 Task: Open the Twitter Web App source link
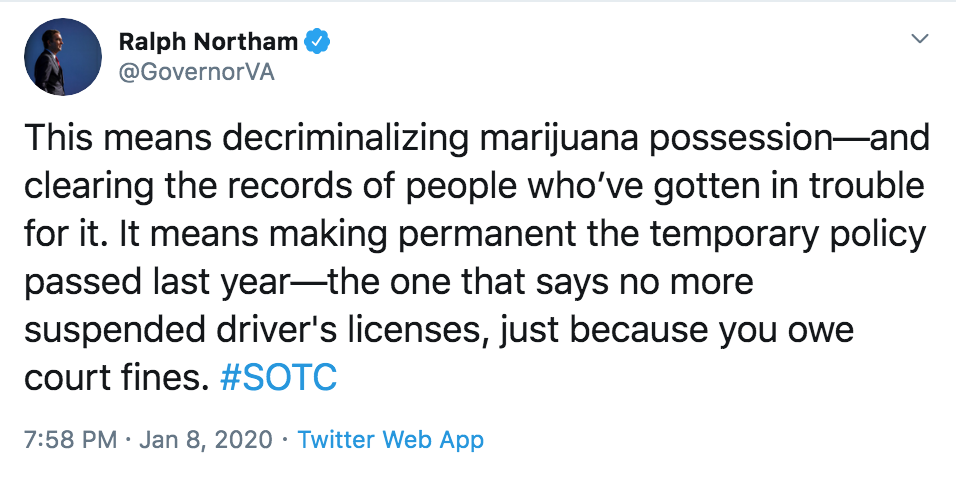coord(391,440)
